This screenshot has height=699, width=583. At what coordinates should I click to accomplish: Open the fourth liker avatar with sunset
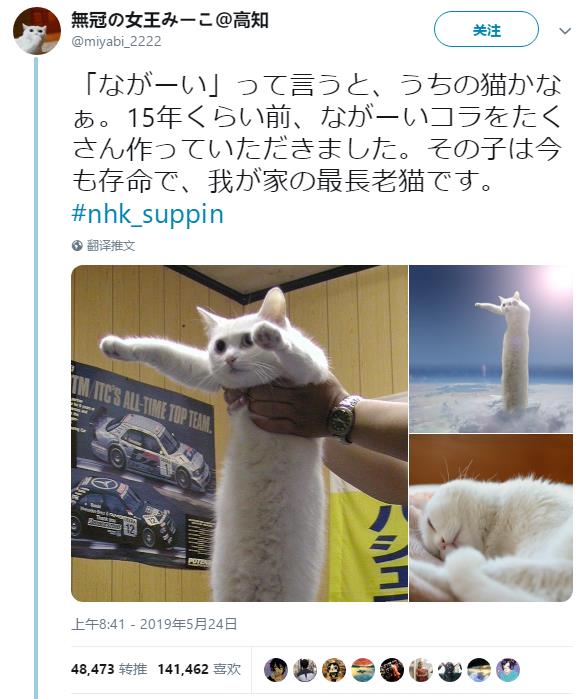363,670
